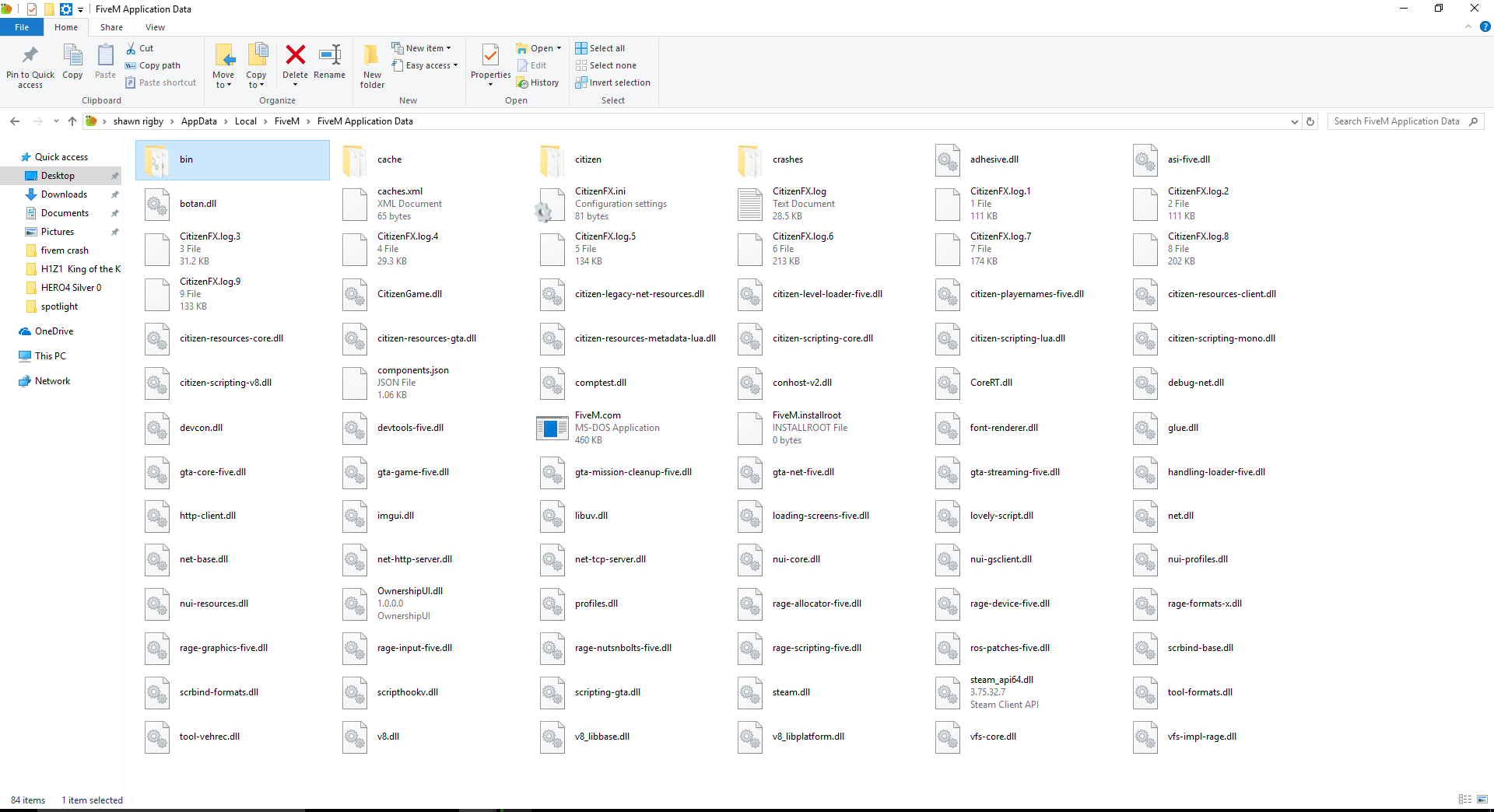Open the Quick Access Toolbar customize dropdown

coord(80,9)
